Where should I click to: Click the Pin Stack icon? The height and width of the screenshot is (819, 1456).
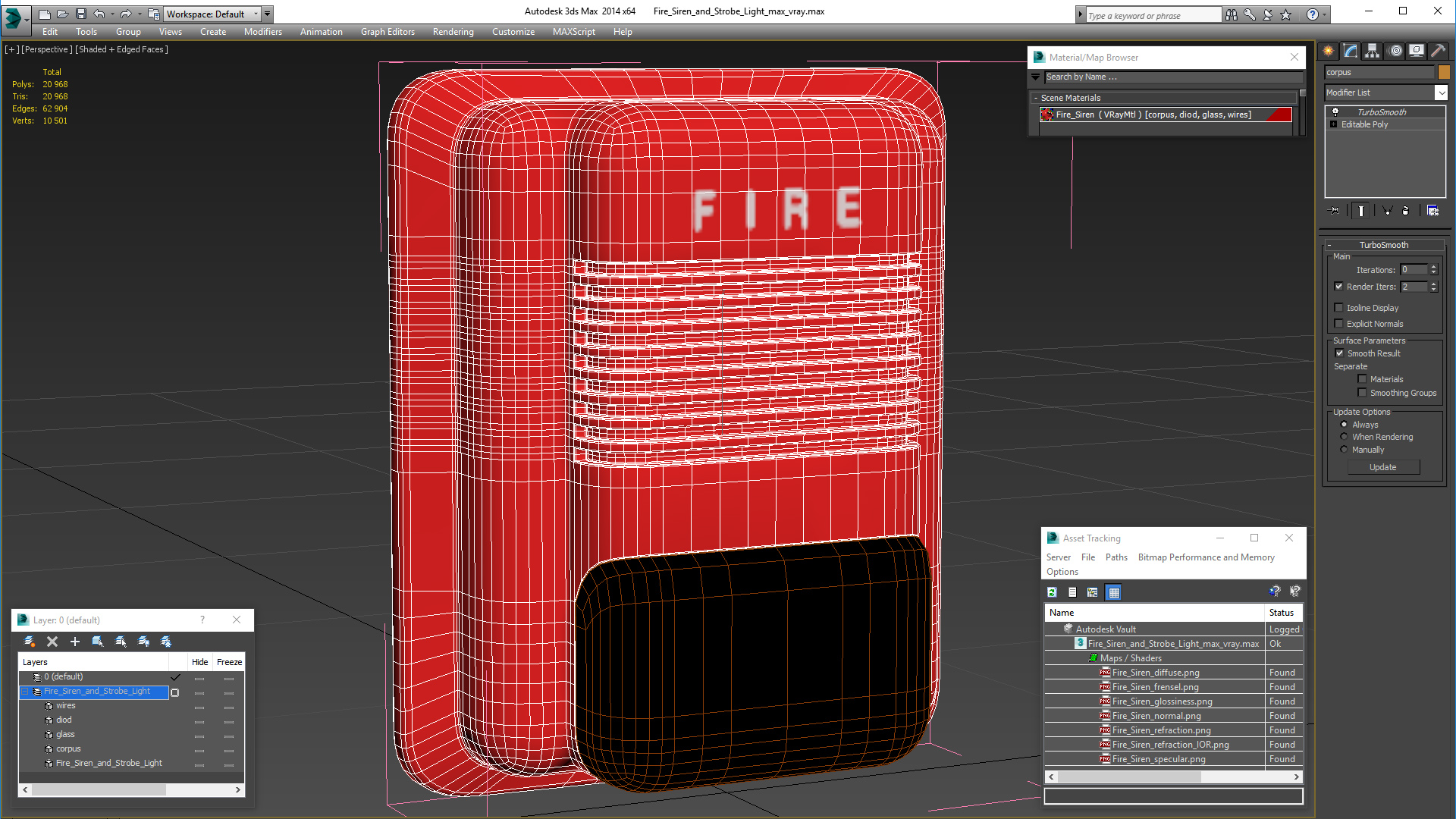(1335, 211)
